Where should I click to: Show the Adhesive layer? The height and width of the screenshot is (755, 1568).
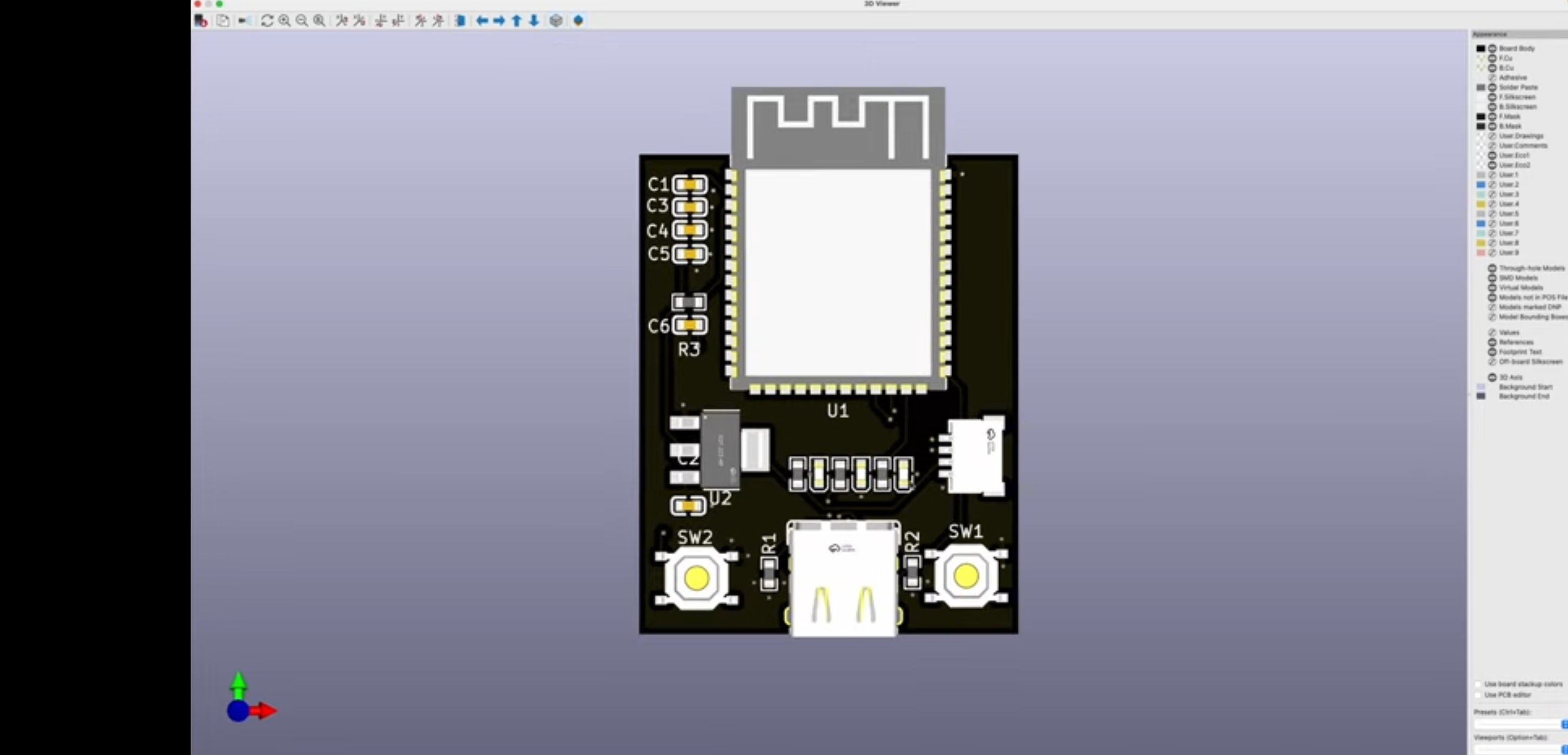(1492, 77)
